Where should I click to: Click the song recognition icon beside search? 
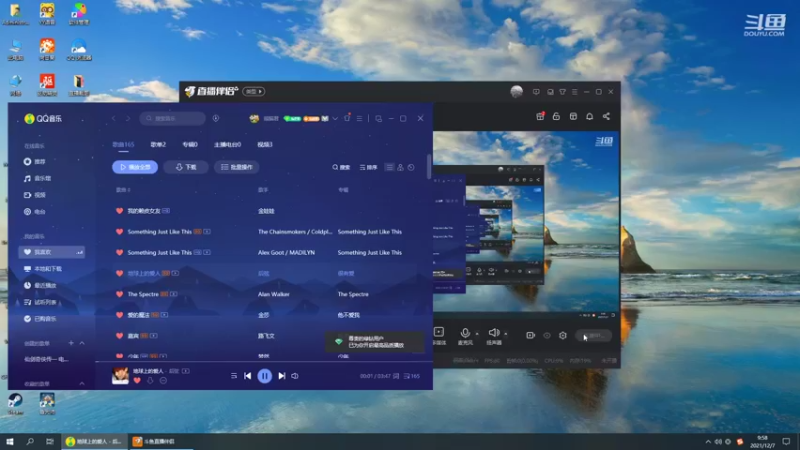pyautogui.click(x=216, y=118)
